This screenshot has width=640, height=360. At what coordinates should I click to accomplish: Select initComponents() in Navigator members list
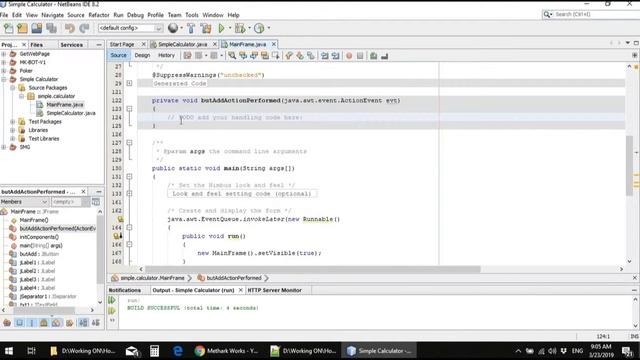(39, 237)
